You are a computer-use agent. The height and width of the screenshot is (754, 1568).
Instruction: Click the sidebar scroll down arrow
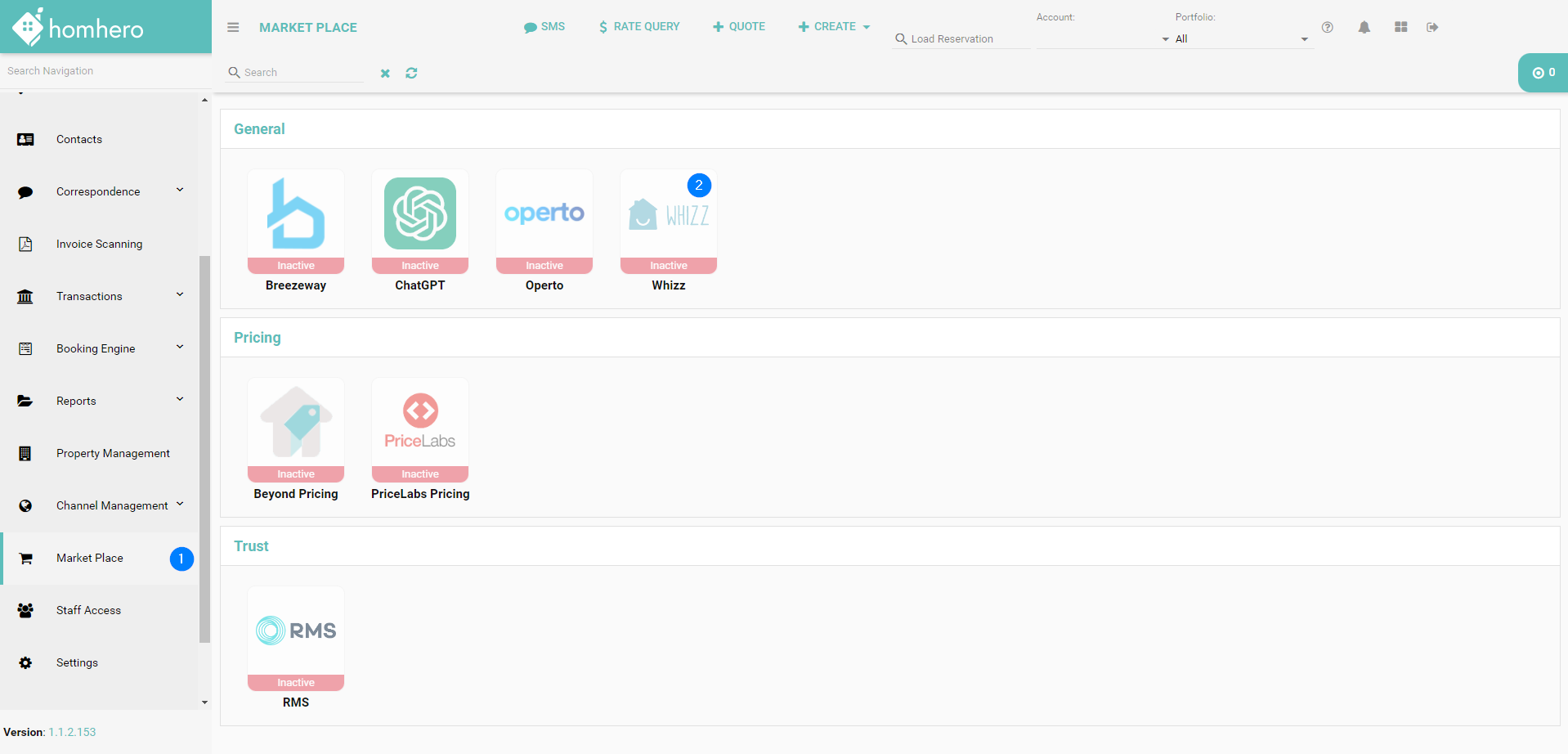(x=204, y=702)
